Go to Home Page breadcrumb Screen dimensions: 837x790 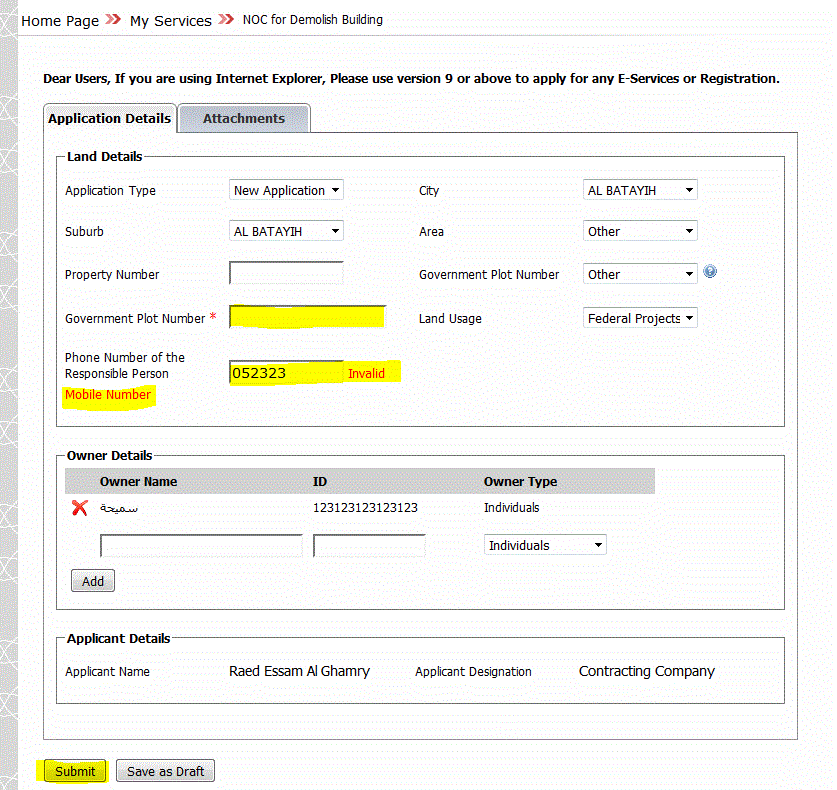click(x=60, y=21)
